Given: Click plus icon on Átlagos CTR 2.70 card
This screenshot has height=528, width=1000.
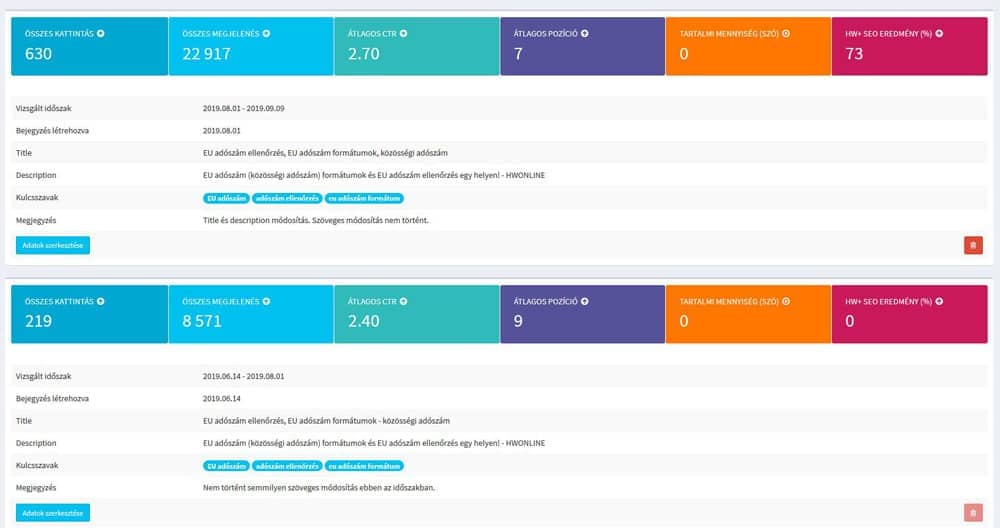Looking at the screenshot, I should [x=404, y=34].
